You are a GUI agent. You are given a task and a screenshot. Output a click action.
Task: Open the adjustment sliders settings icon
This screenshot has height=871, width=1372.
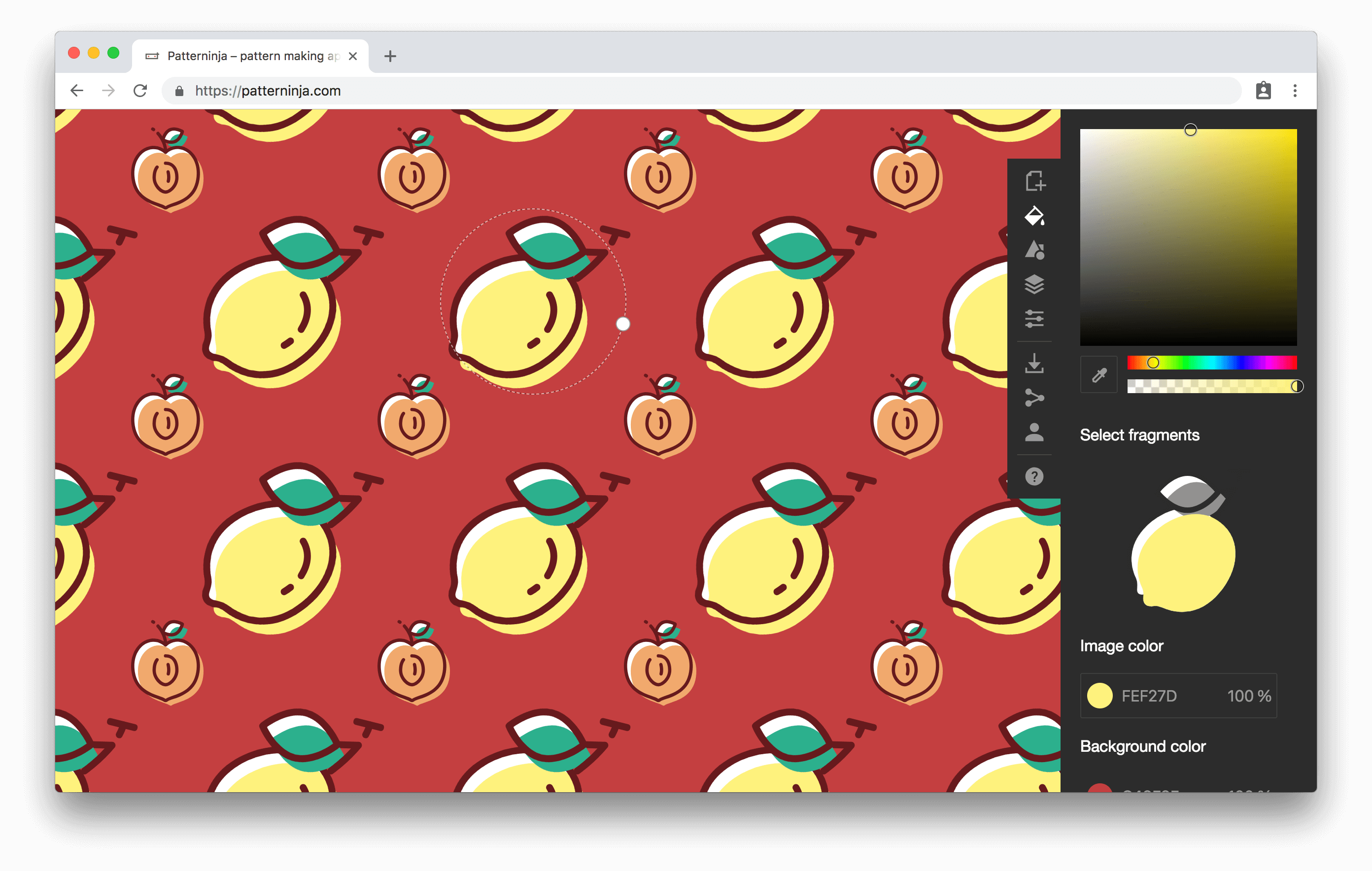[1034, 318]
